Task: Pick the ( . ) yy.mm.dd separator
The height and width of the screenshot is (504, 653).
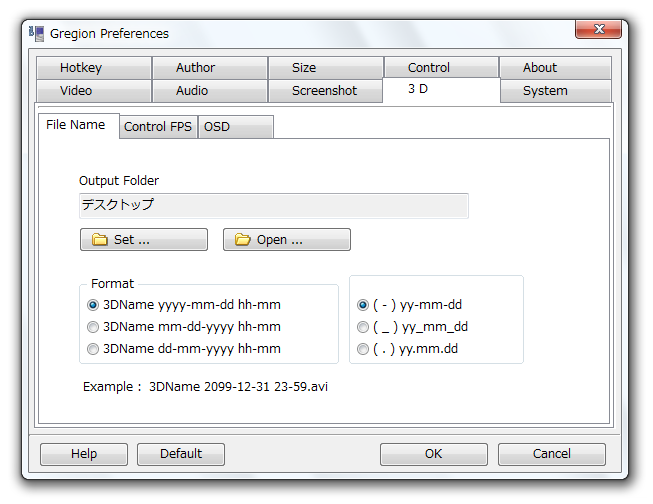Action: click(408, 349)
